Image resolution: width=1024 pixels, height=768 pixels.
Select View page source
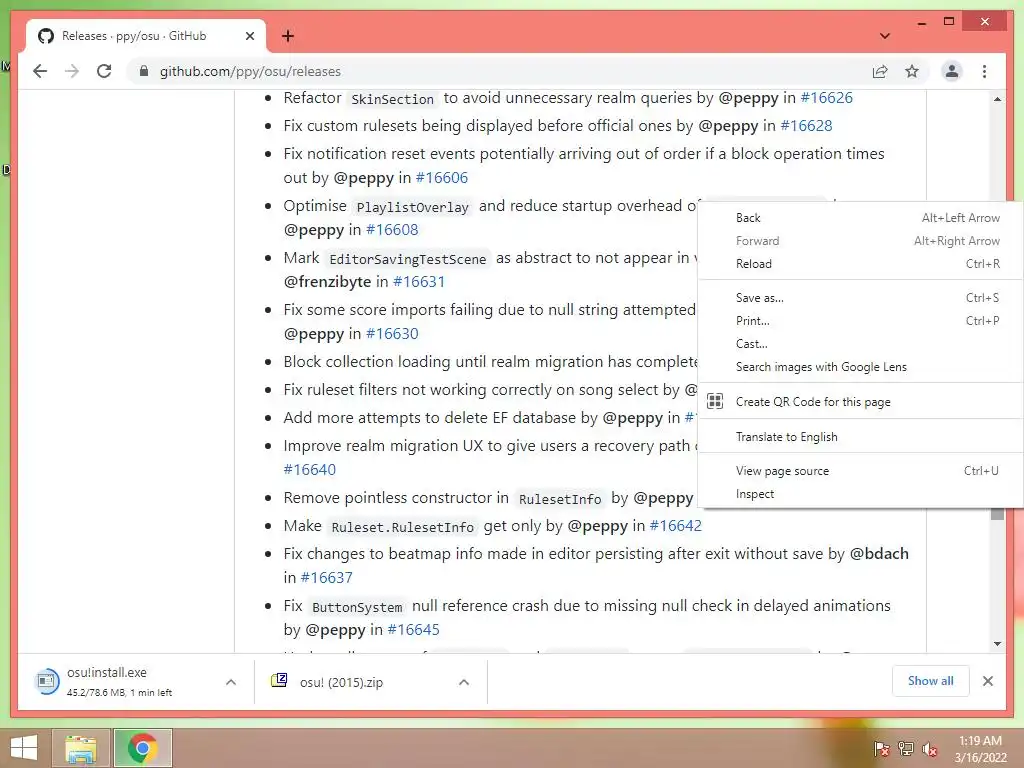(x=860, y=471)
